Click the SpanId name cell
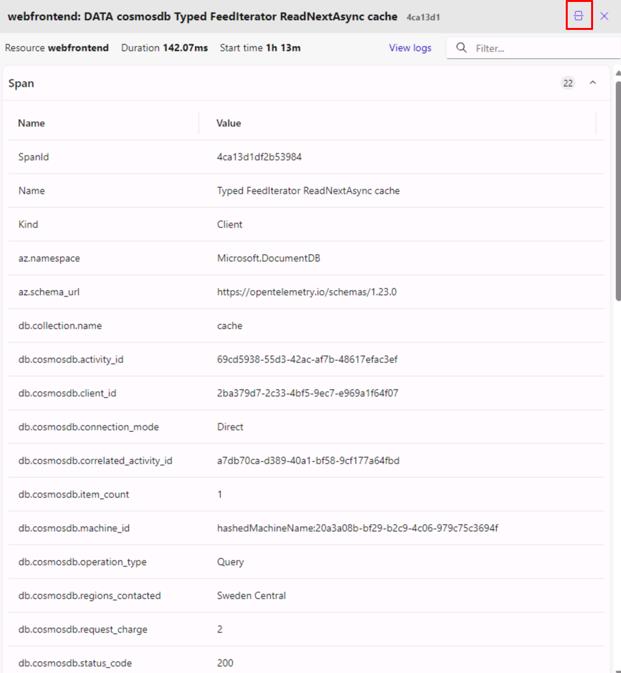The width and height of the screenshot is (621, 673). (x=33, y=157)
